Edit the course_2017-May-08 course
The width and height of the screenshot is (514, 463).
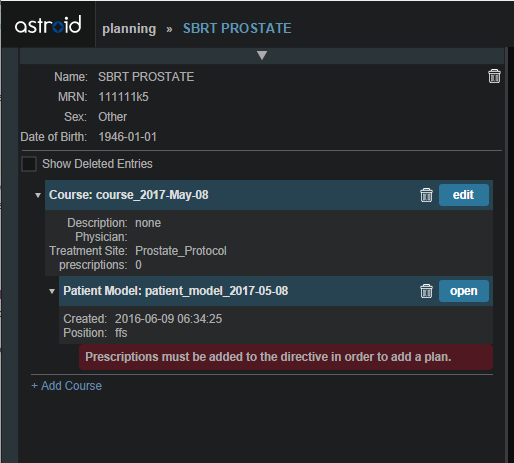click(464, 195)
